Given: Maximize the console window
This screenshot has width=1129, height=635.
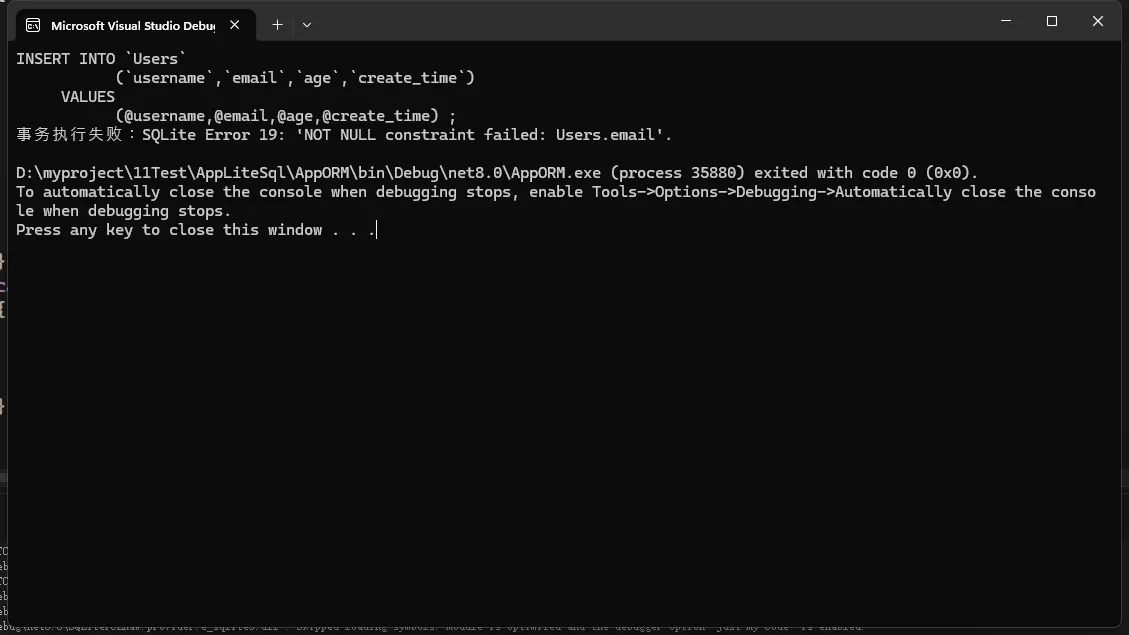Looking at the screenshot, I should [1051, 21].
